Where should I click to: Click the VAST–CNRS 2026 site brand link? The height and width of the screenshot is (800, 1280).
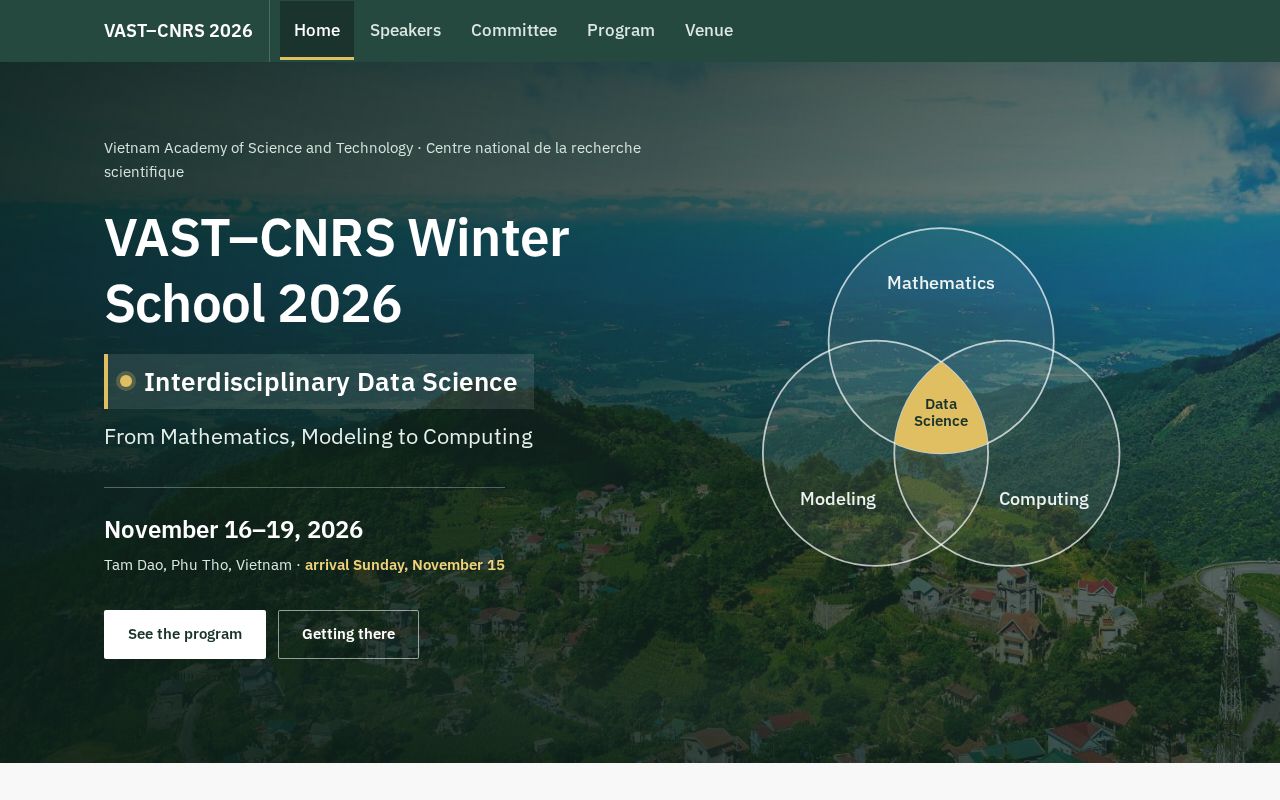tap(178, 30)
